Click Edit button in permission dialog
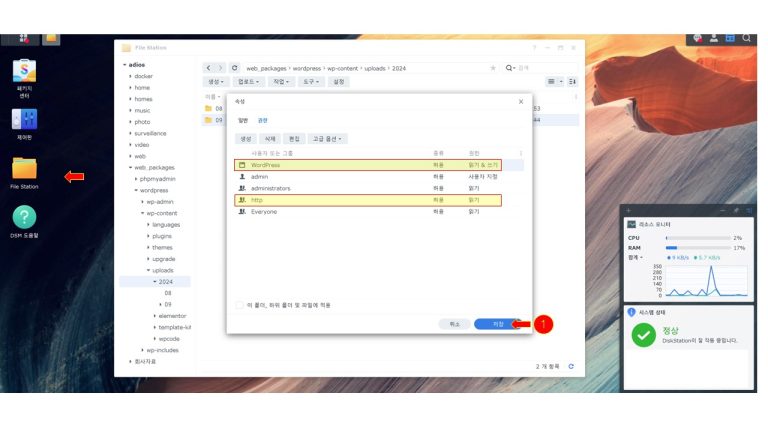 pyautogui.click(x=294, y=139)
